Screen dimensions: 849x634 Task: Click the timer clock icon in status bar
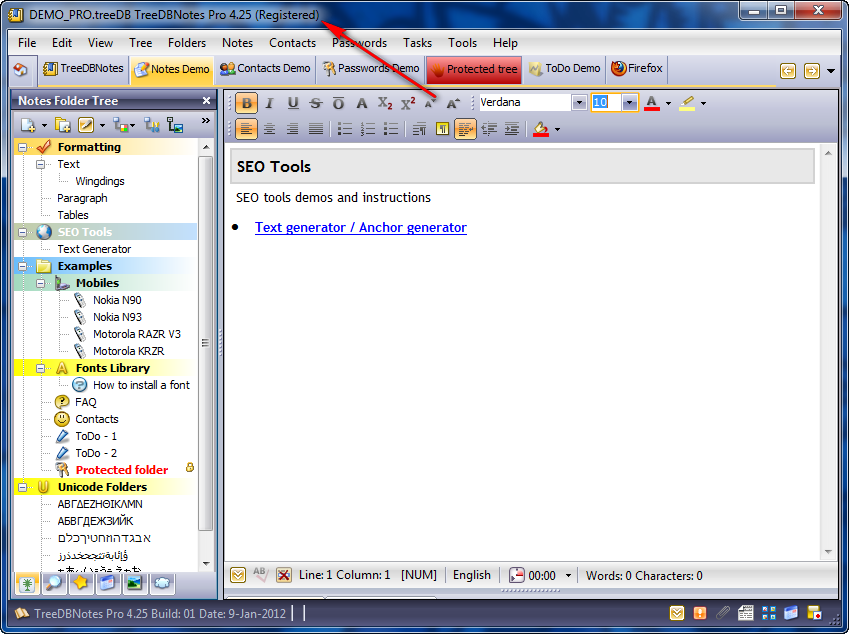point(517,575)
